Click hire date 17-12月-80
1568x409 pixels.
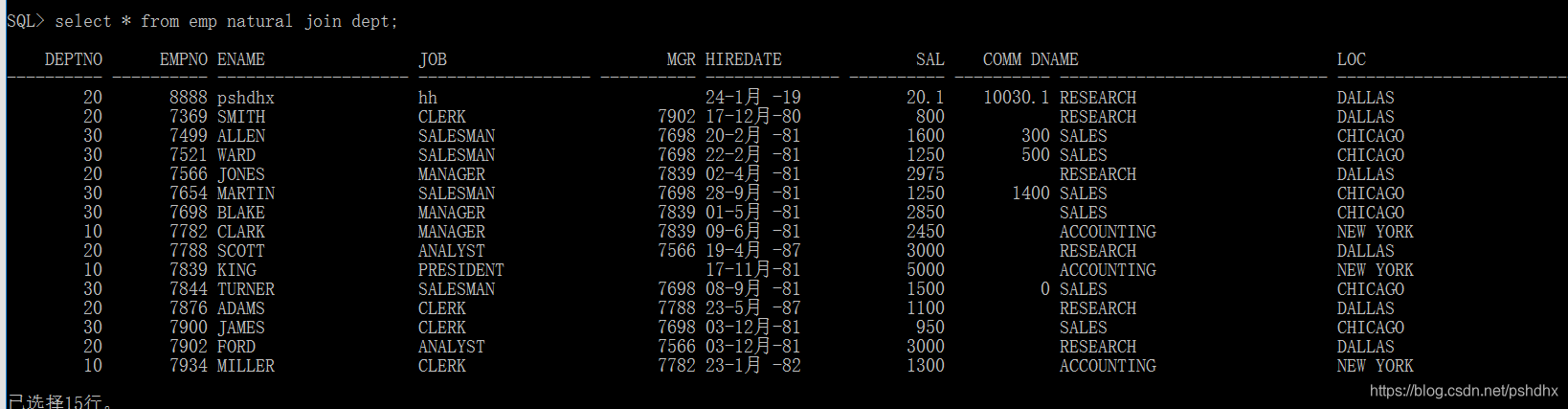tap(753, 117)
